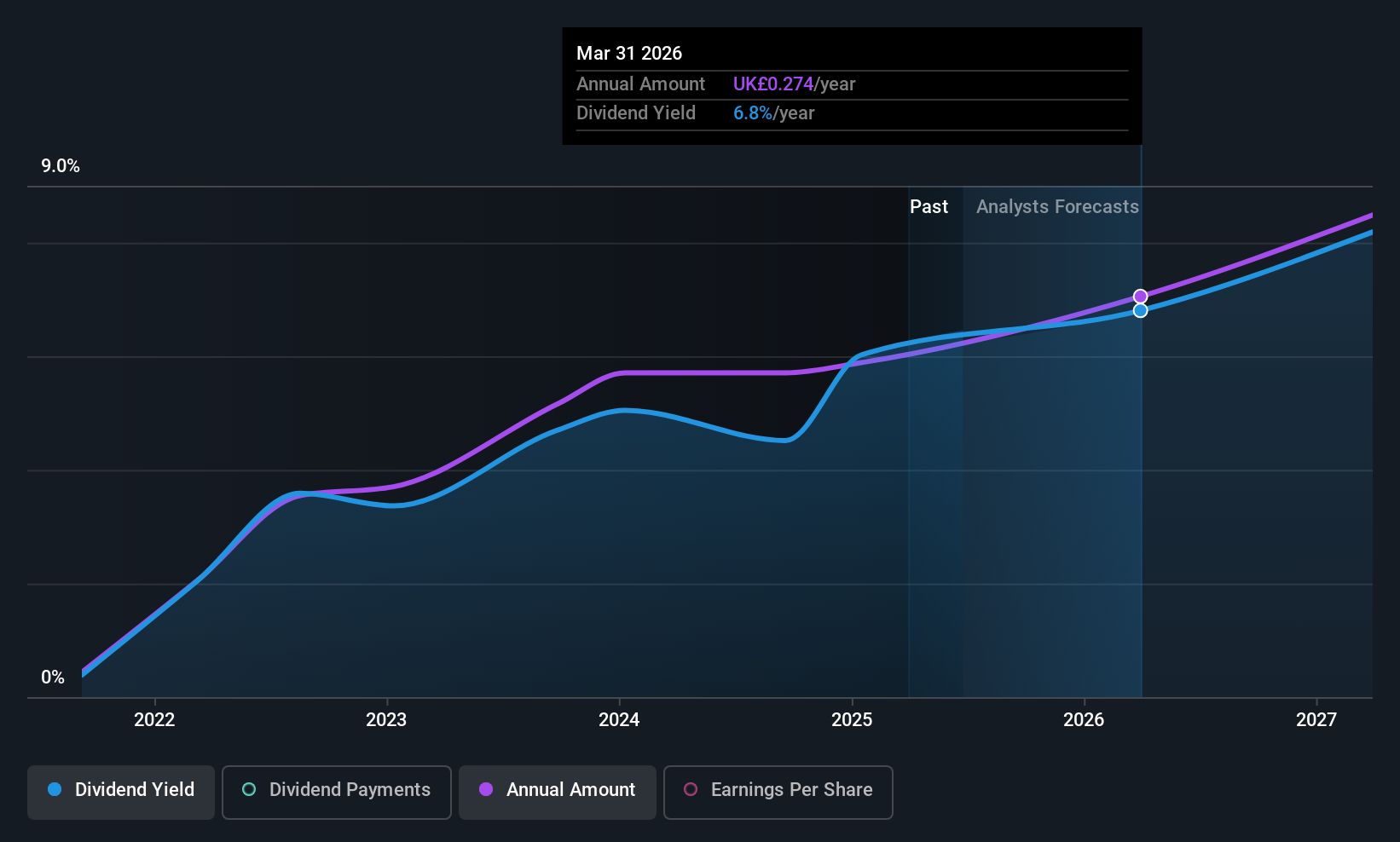Screen dimensions: 1400x842
Task: Click the 2023 x-axis label
Action: (386, 719)
